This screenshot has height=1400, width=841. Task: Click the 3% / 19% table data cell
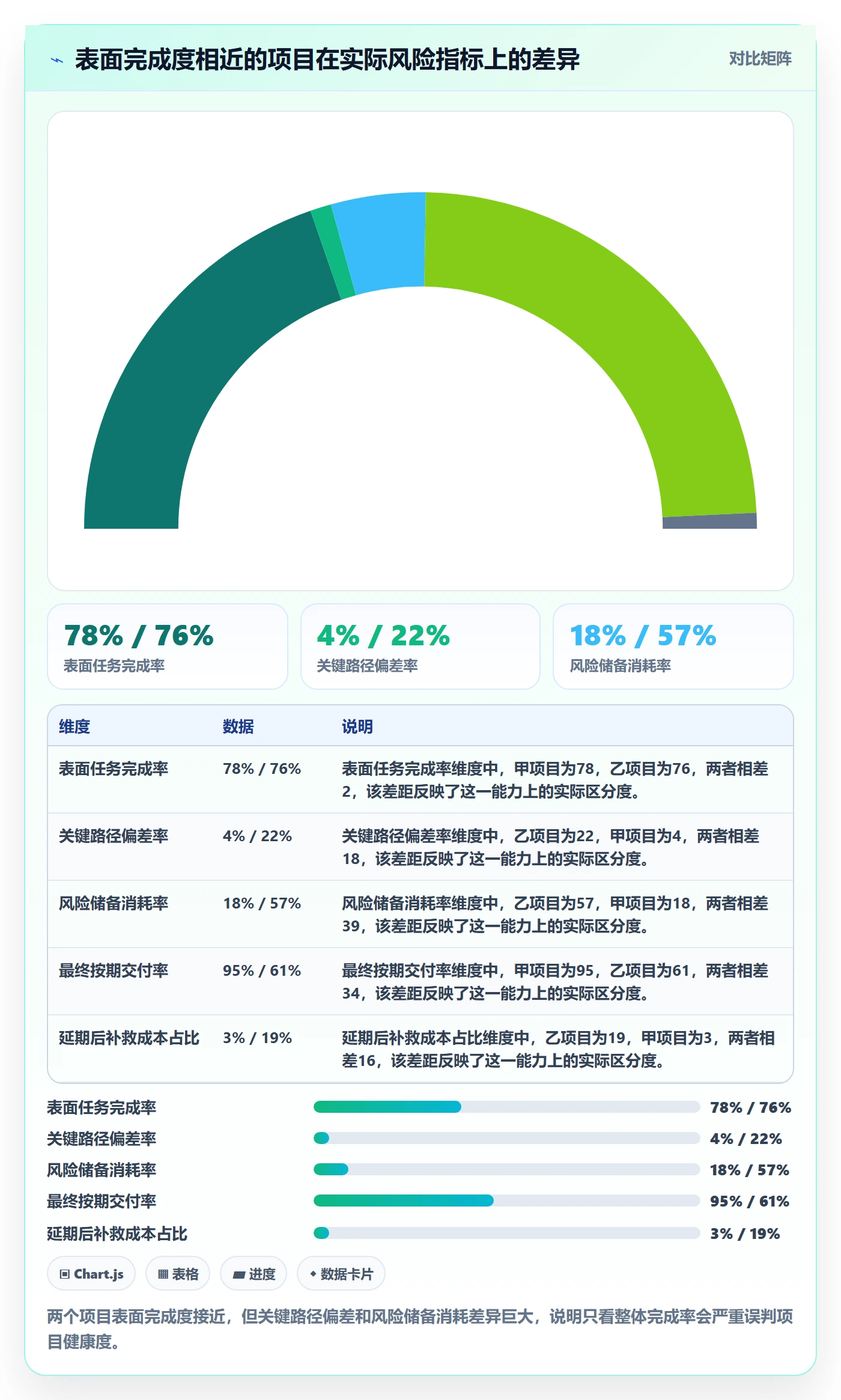257,1038
